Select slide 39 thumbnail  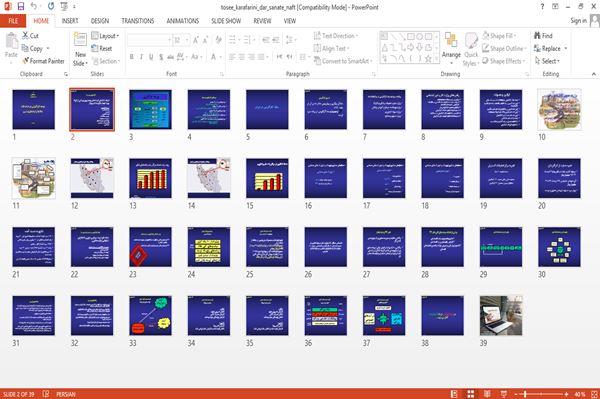[501, 316]
